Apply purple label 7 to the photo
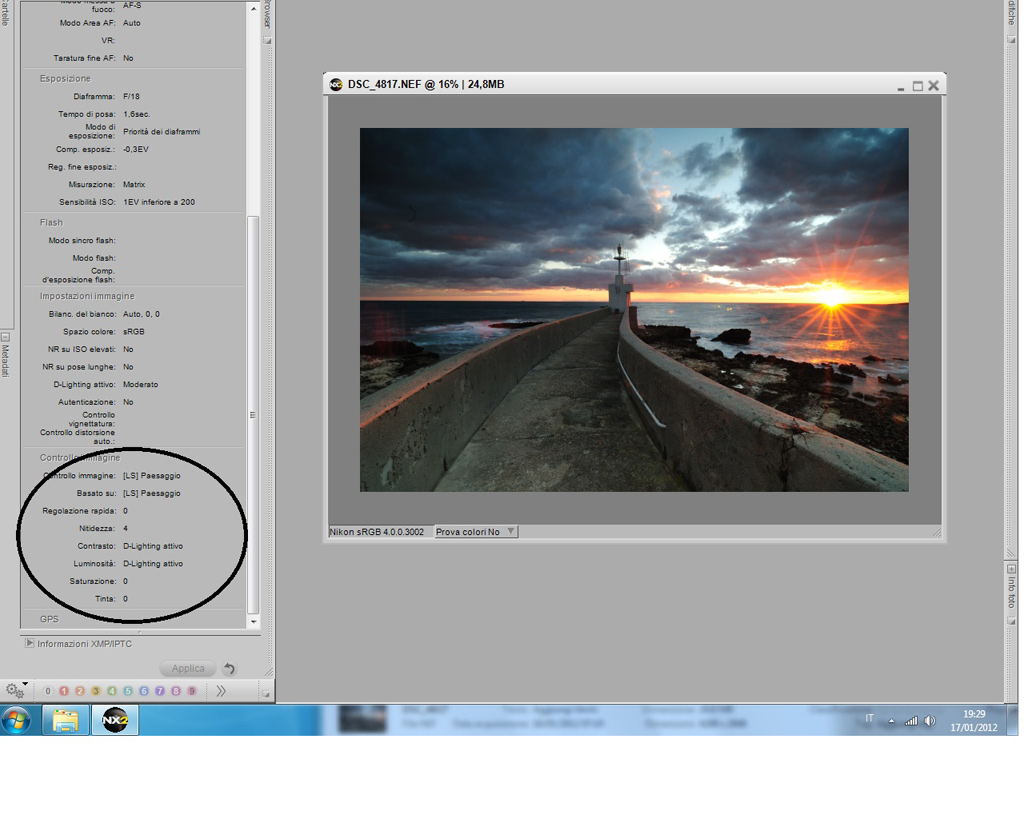1024x819 pixels. click(x=160, y=691)
